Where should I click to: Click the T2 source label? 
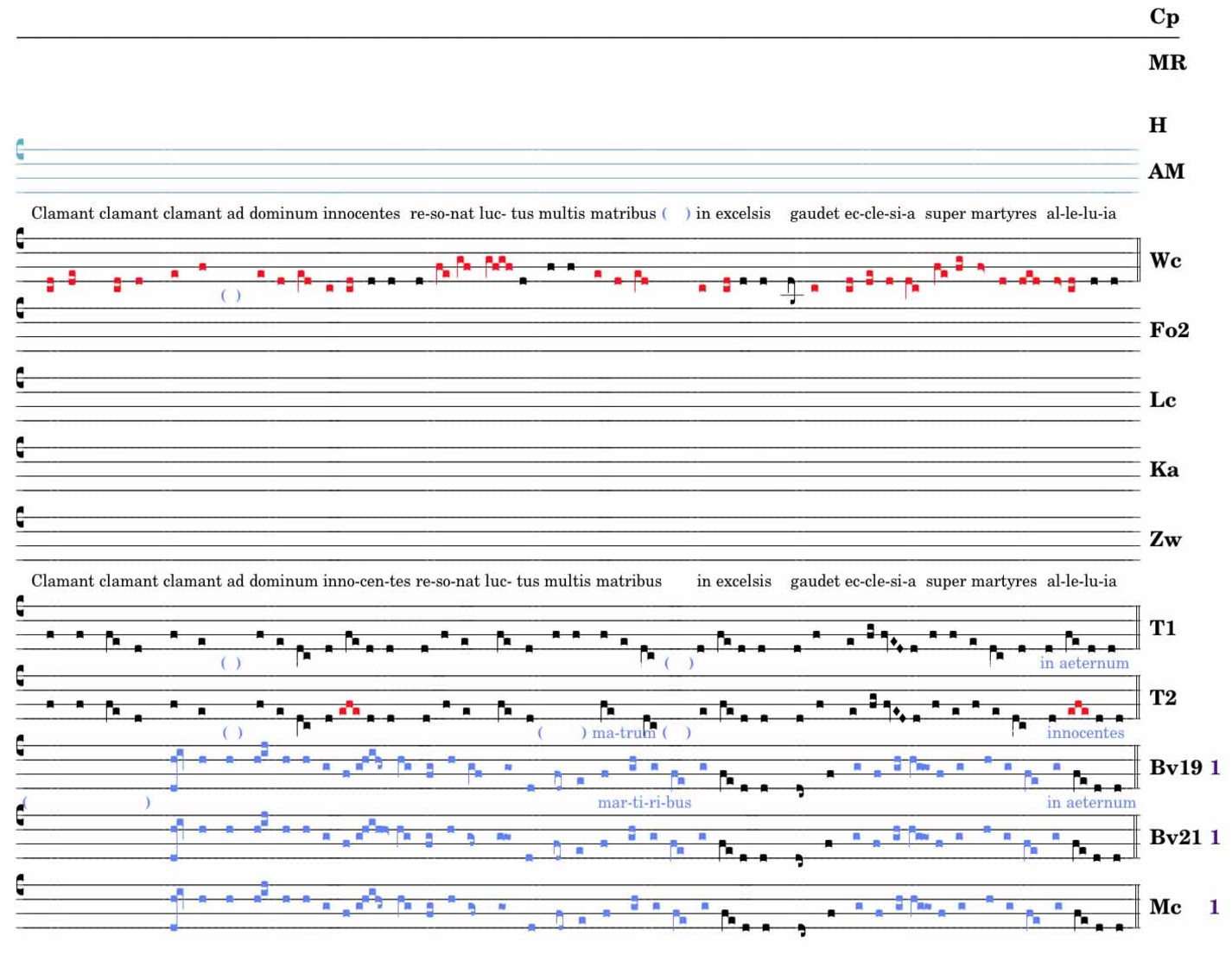coord(1163,697)
